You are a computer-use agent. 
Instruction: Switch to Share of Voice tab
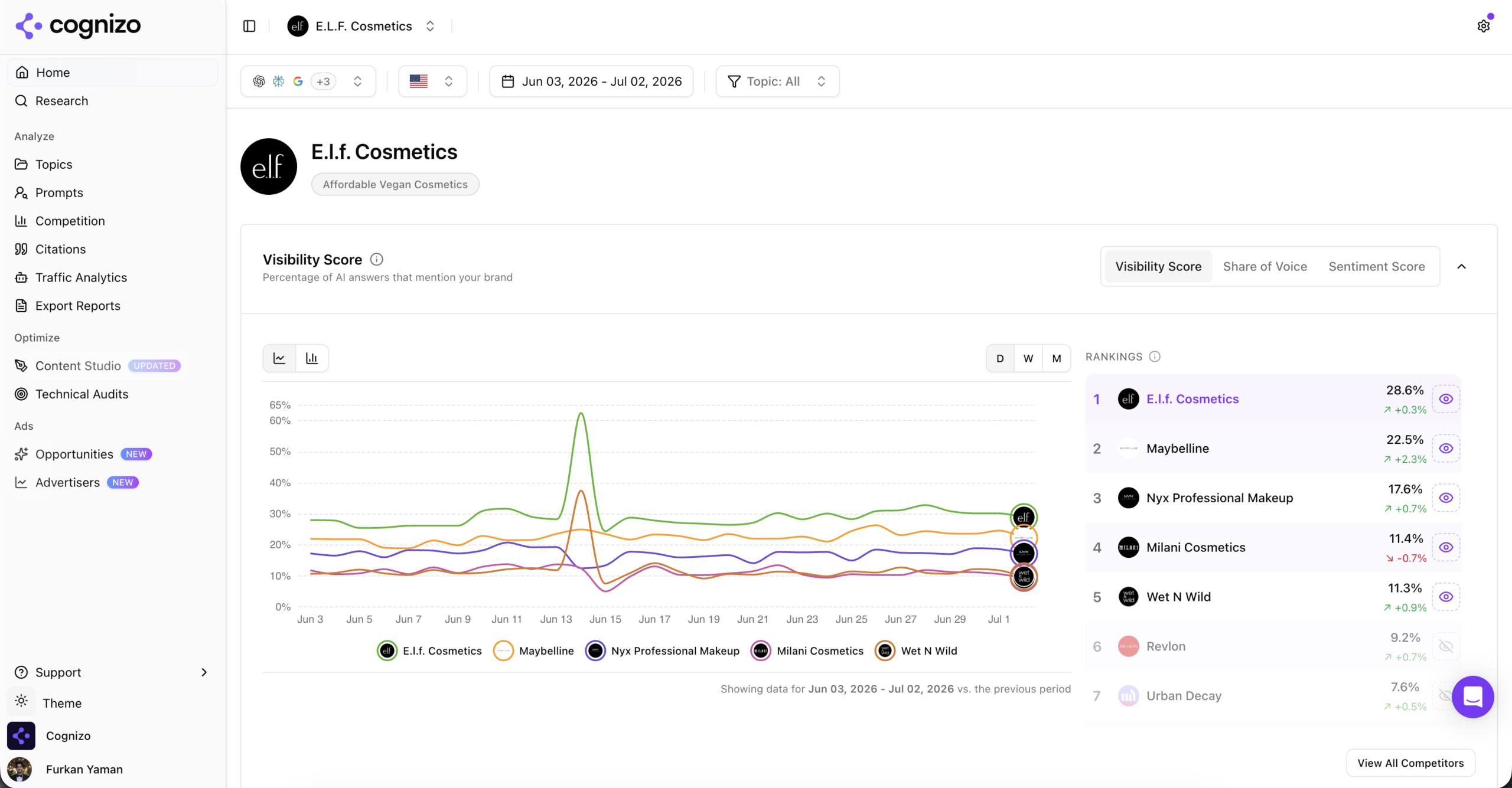[1265, 267]
